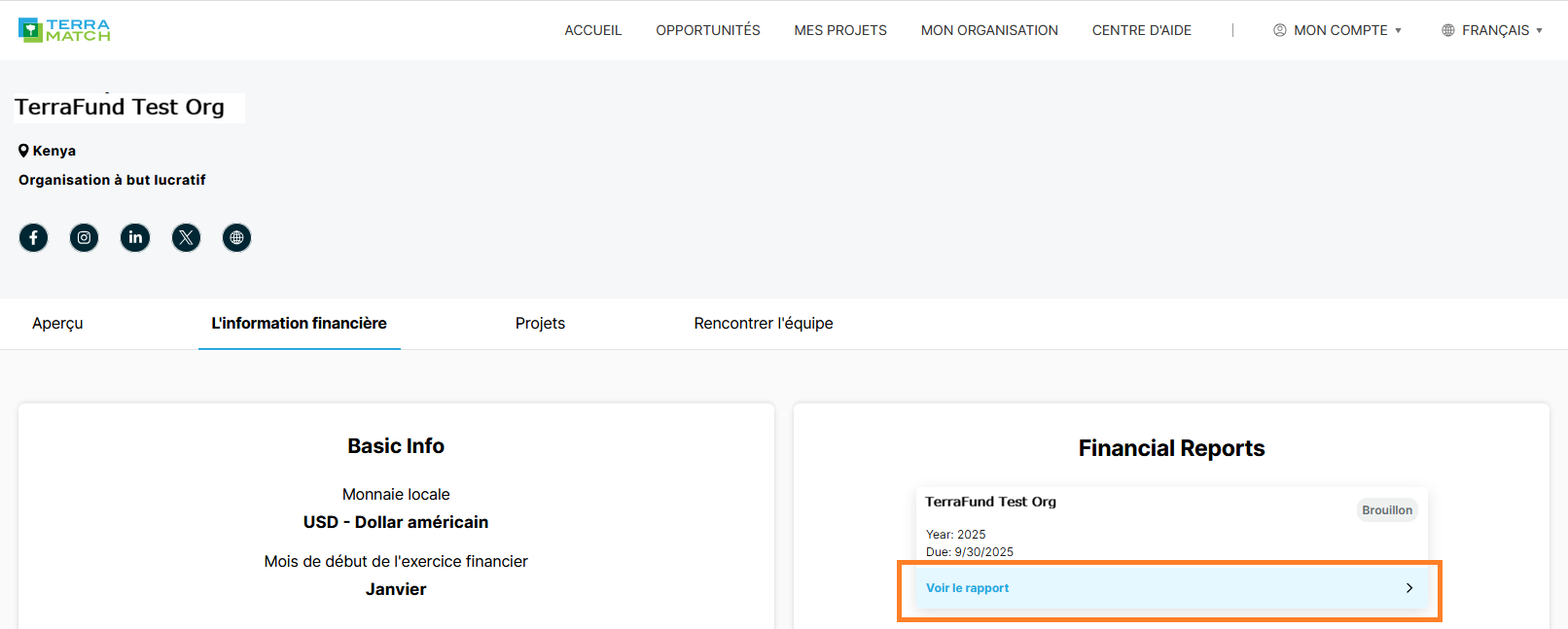Click the Monnaie locale label
The width and height of the screenshot is (1568, 629).
coord(396,495)
